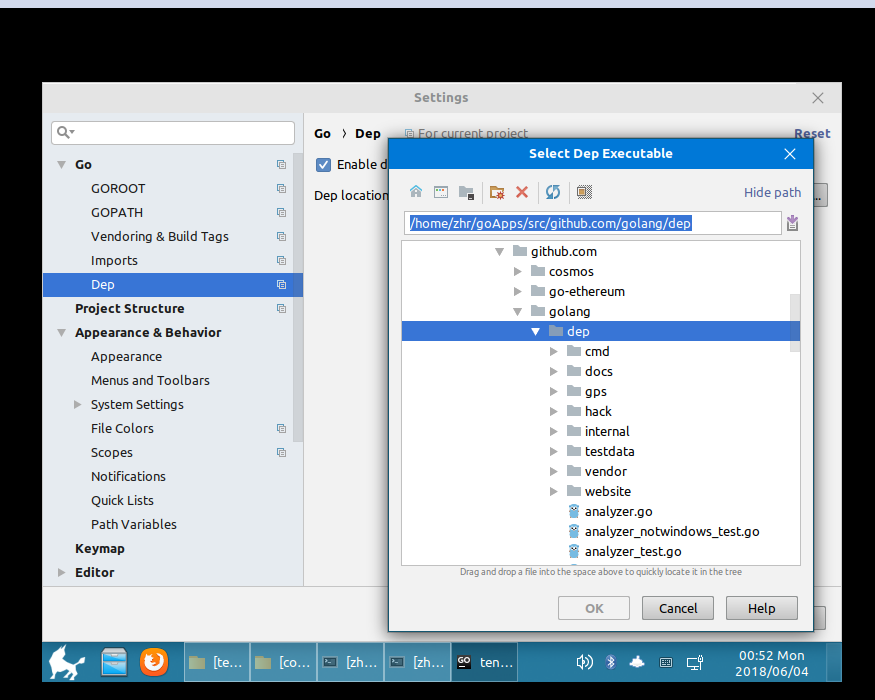Toggle the Enable dep integration checkbox
The width and height of the screenshot is (875, 700).
323,165
